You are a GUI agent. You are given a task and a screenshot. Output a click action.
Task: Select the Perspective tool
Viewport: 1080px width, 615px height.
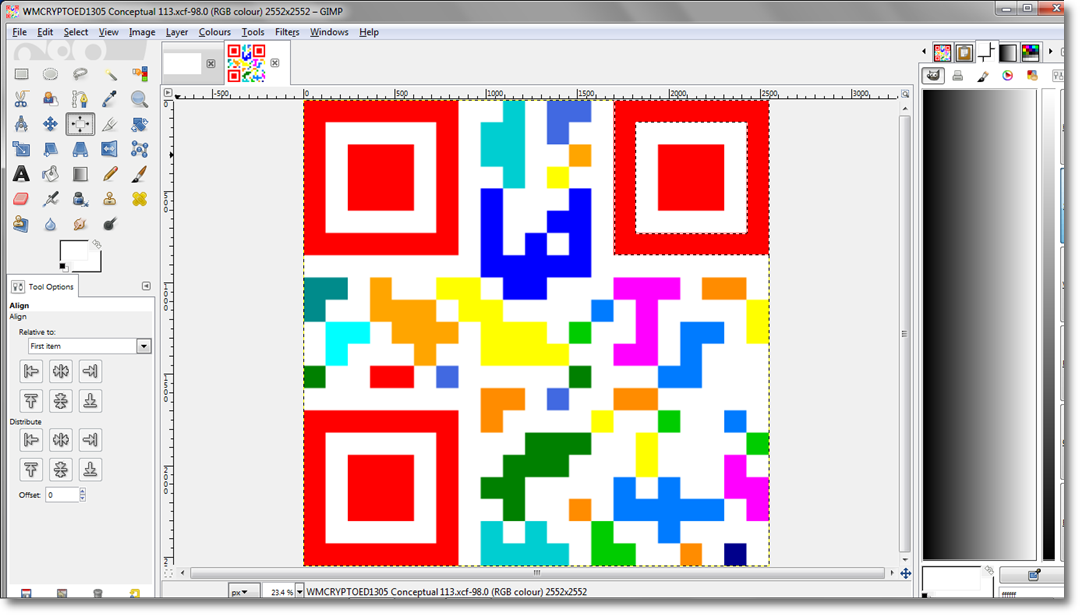[80, 149]
